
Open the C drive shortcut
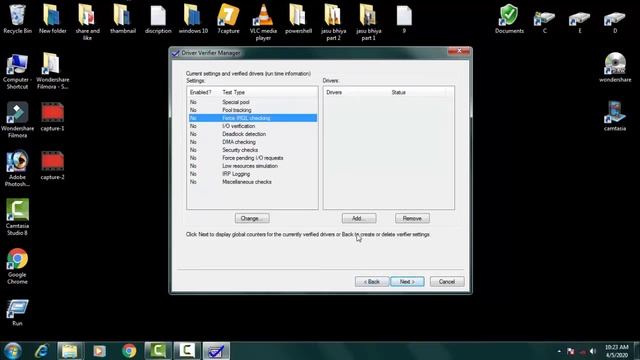point(544,21)
